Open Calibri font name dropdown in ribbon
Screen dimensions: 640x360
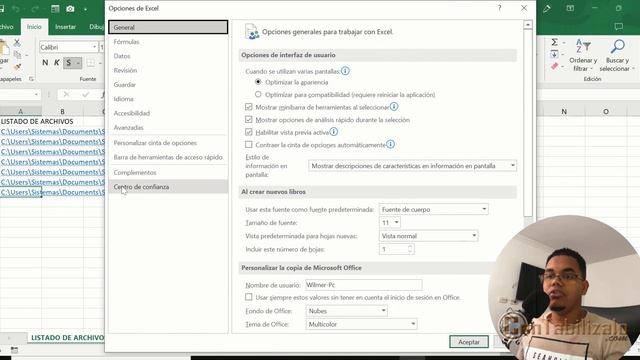coord(94,47)
